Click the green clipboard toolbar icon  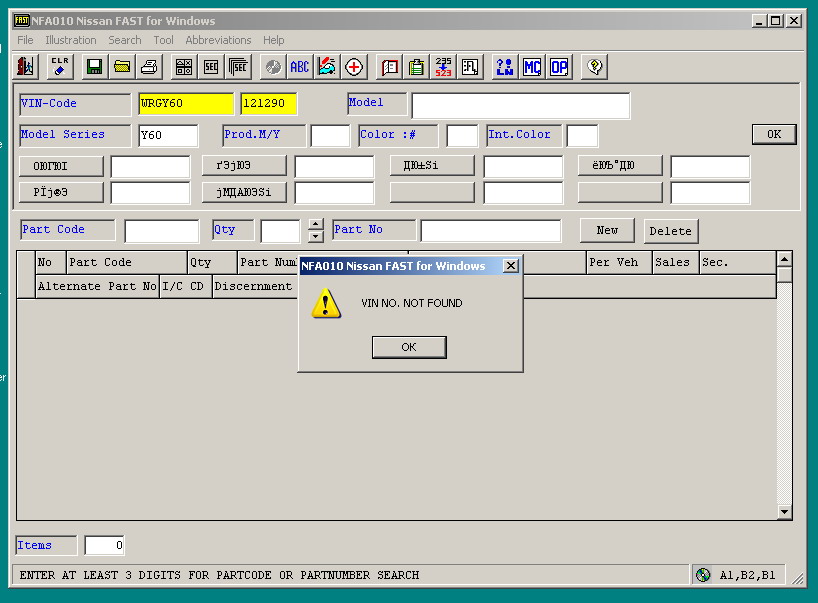point(416,67)
